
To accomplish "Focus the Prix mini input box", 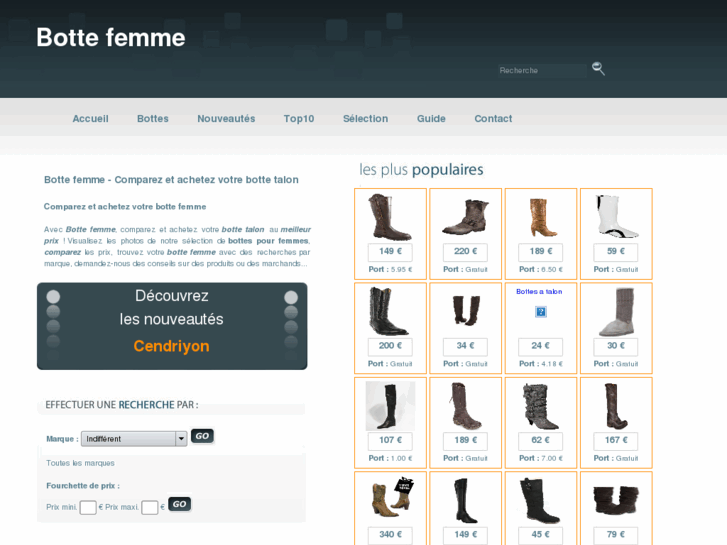I will [x=88, y=507].
